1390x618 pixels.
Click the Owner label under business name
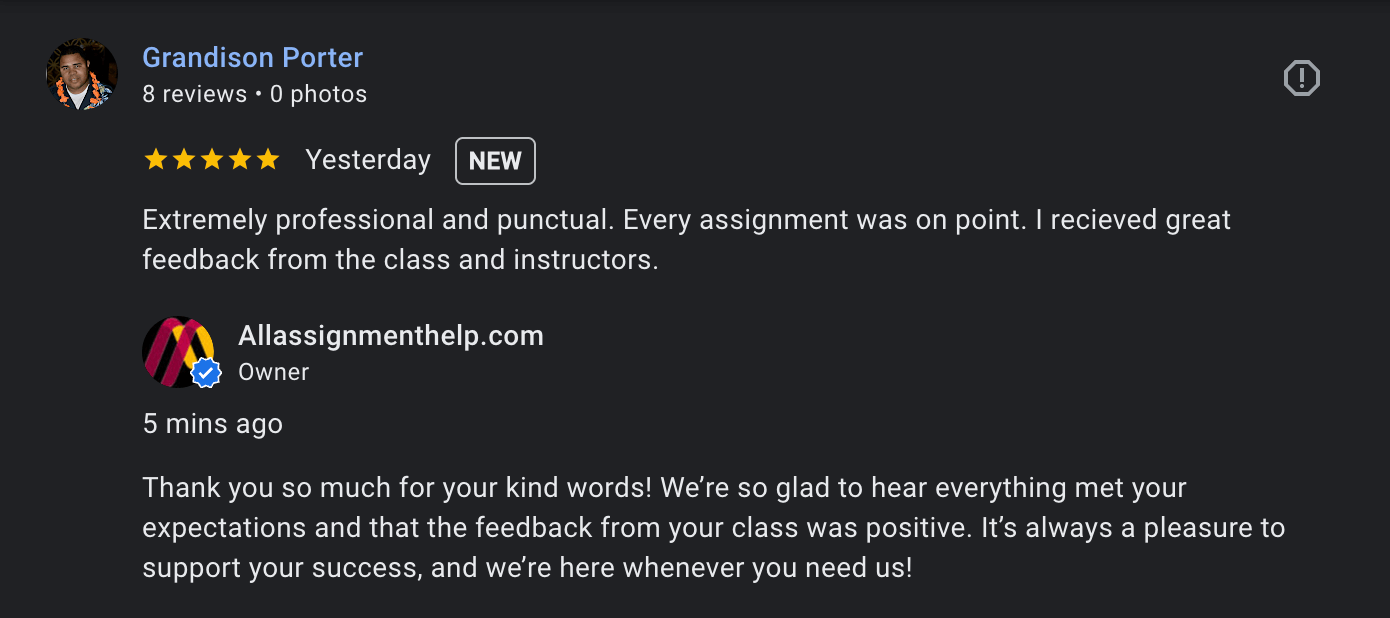(273, 371)
